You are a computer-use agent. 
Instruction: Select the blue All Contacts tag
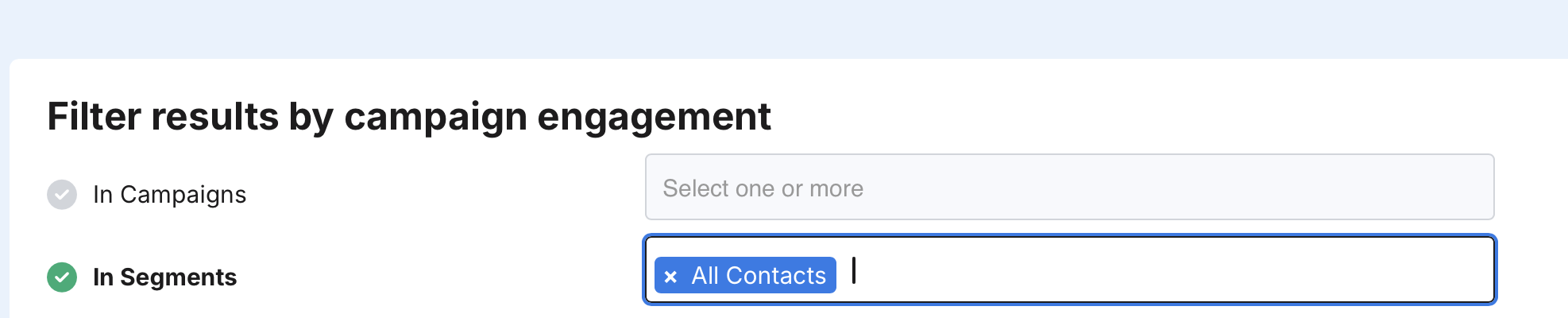[759, 276]
